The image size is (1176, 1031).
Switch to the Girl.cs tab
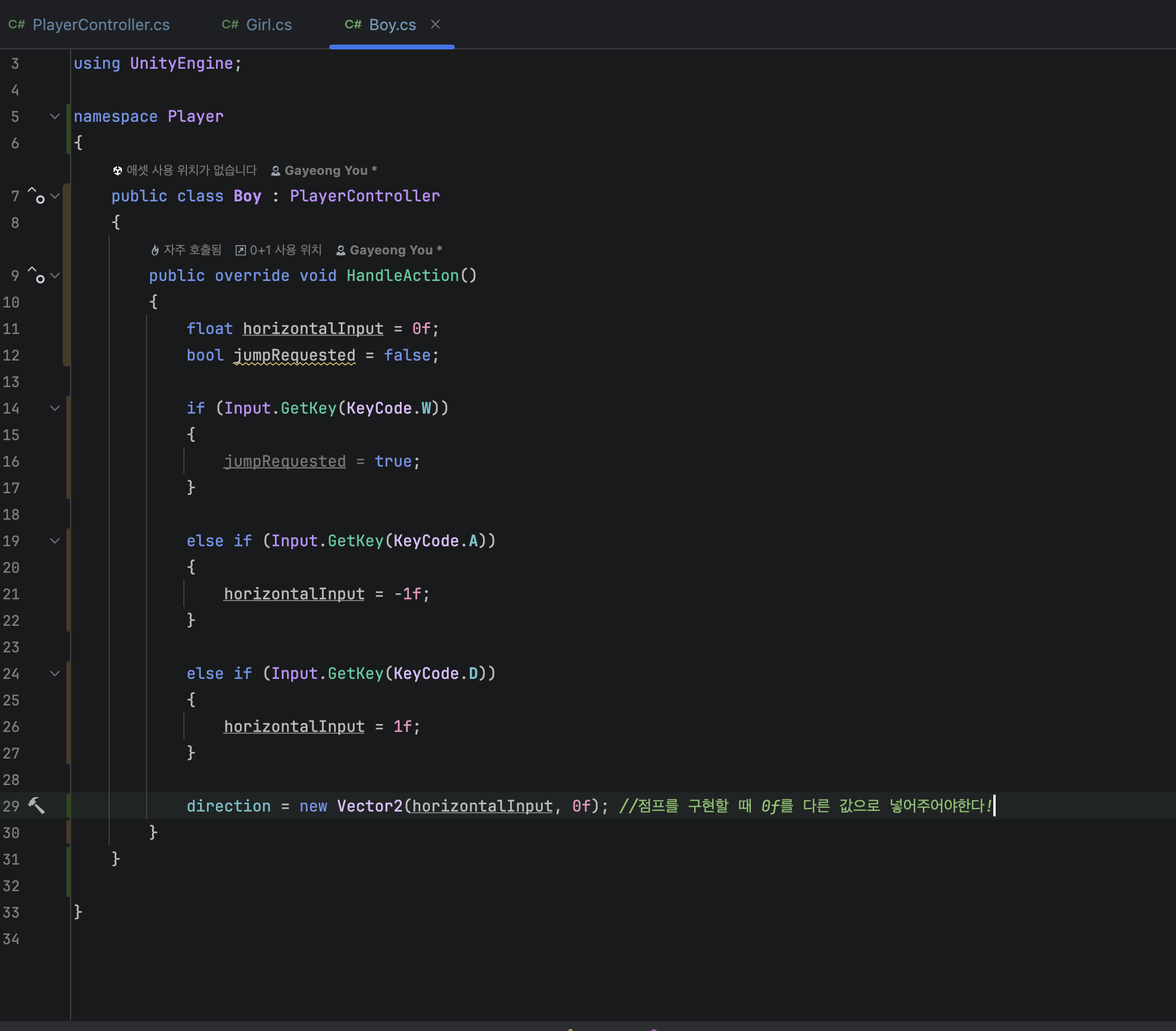click(x=257, y=25)
